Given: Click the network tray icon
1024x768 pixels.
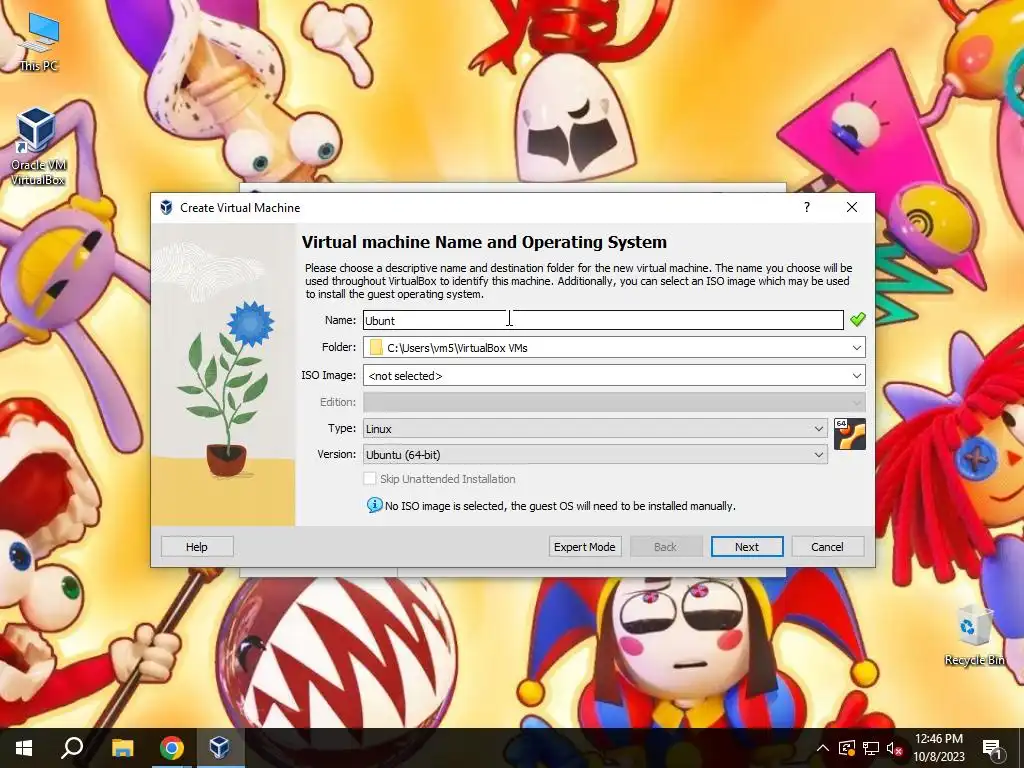Looking at the screenshot, I should pos(871,748).
